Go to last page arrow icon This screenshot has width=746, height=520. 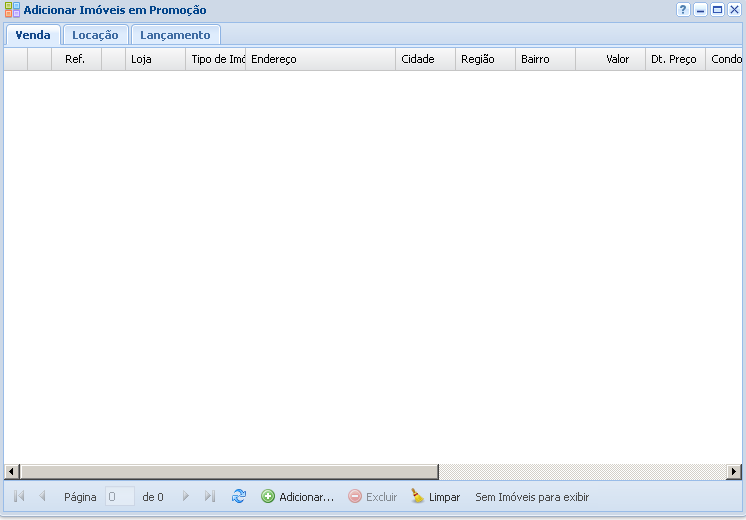click(210, 496)
